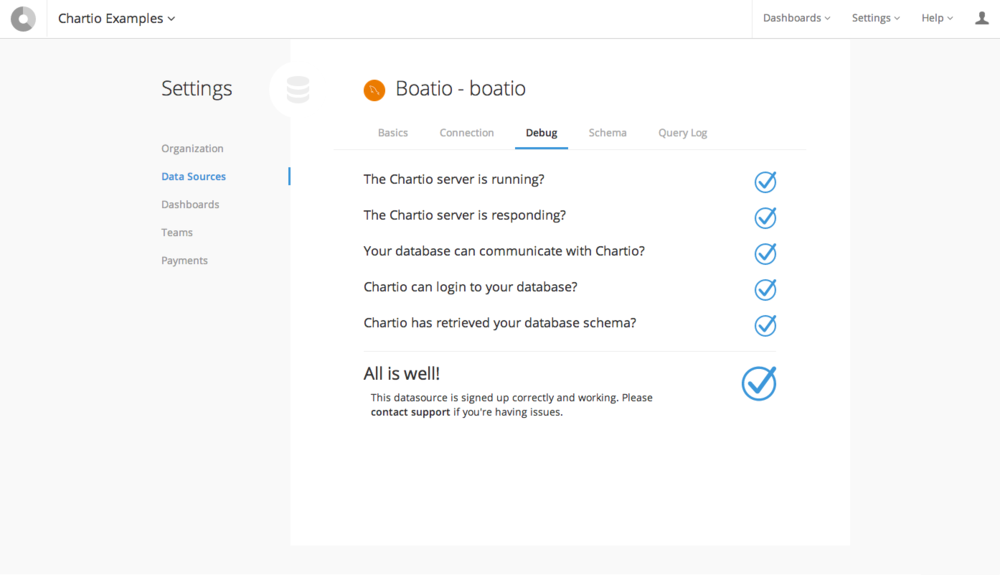
Task: Click the database stack icon beside Settings
Action: [x=297, y=89]
